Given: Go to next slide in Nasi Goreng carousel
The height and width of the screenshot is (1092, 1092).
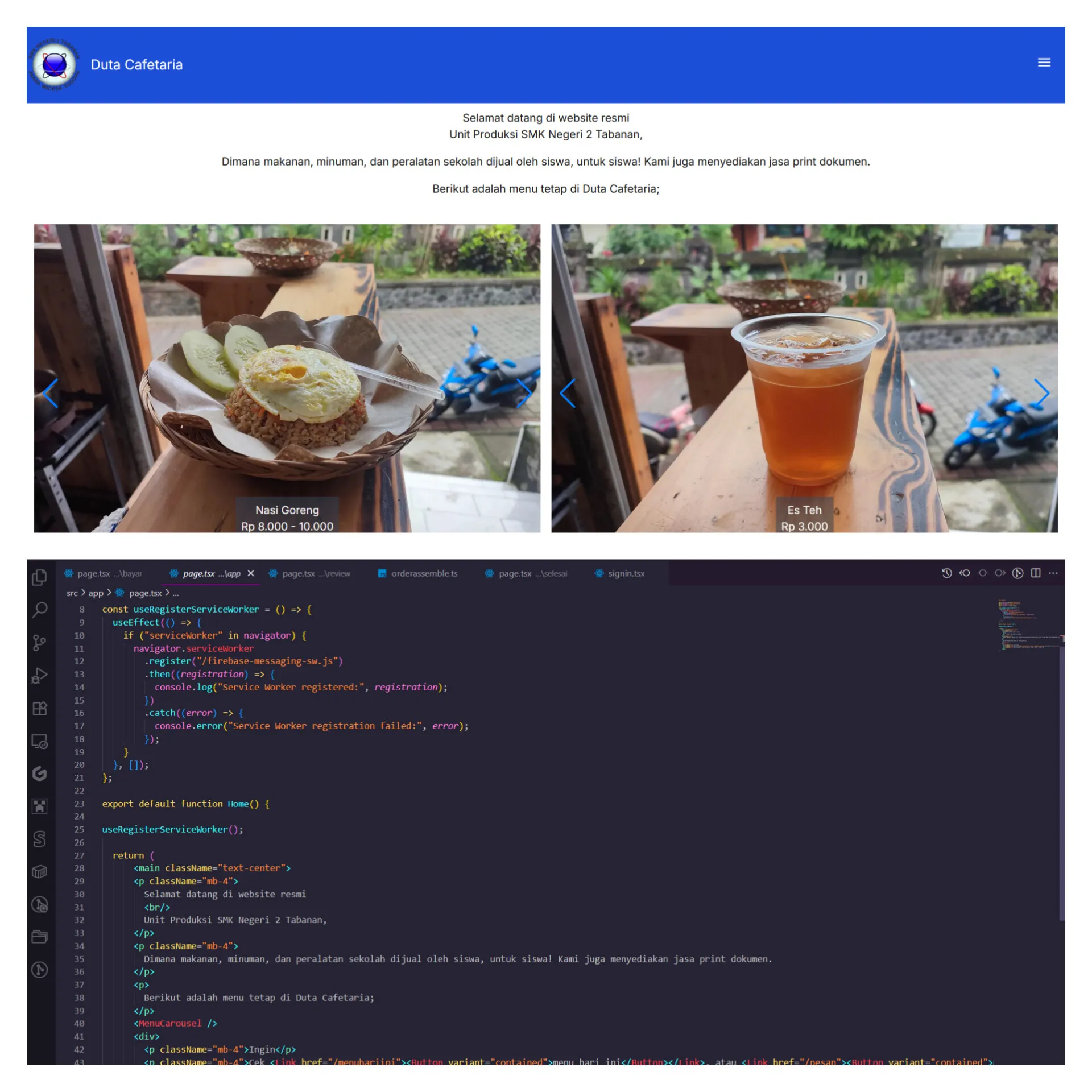Looking at the screenshot, I should (523, 393).
